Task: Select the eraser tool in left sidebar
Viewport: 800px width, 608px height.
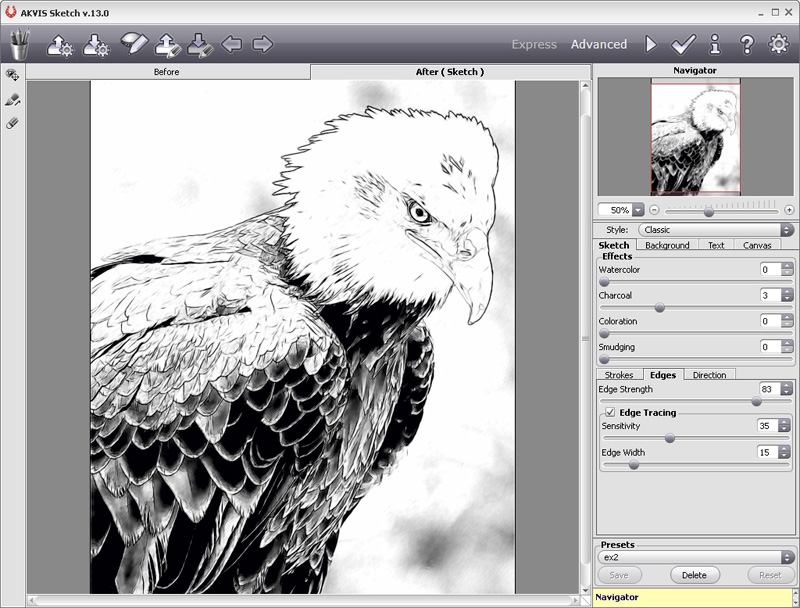Action: [12, 123]
